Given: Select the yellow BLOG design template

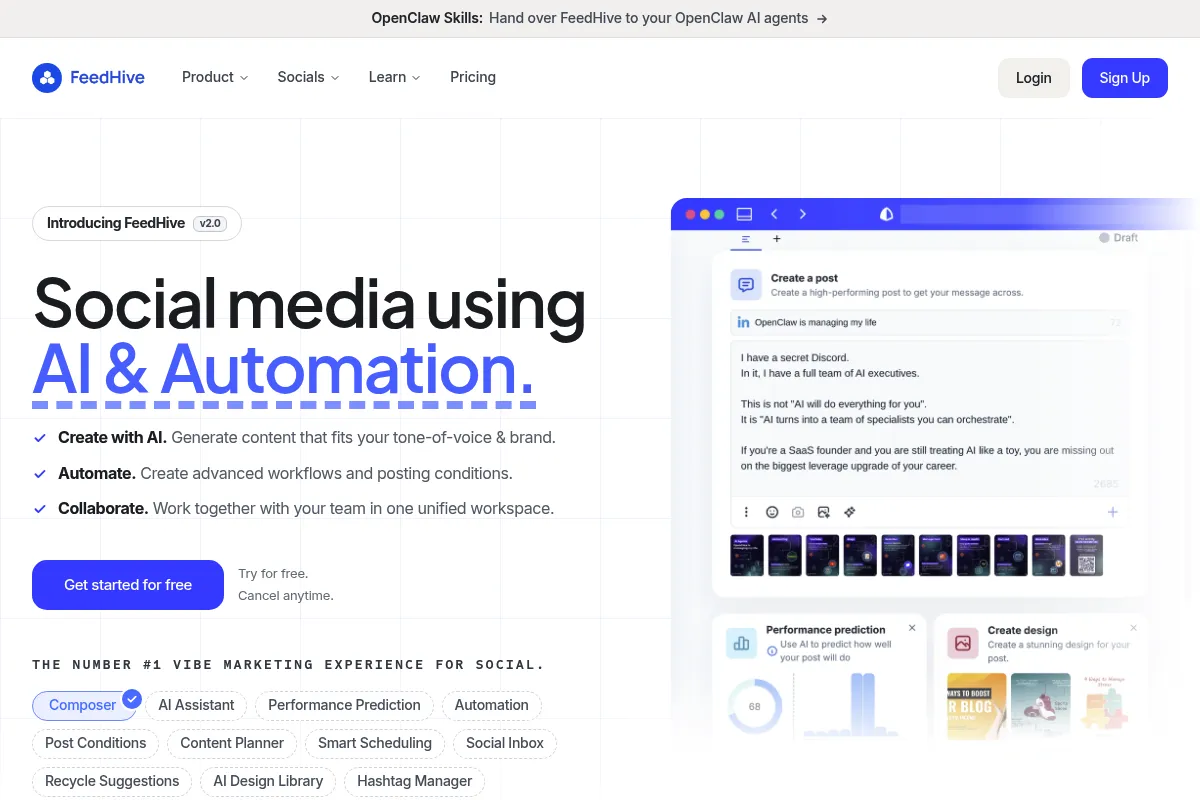Looking at the screenshot, I should click(976, 706).
